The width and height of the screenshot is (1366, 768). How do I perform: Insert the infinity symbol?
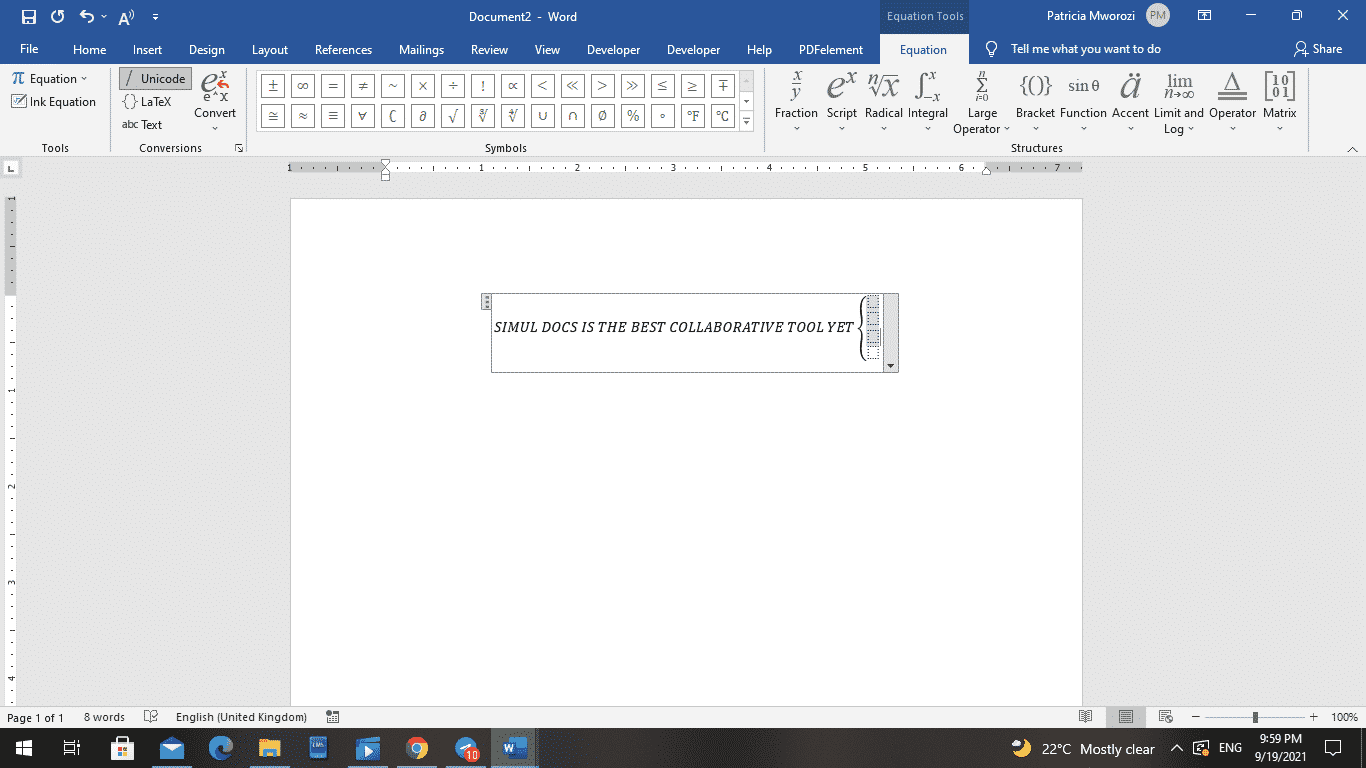302,86
